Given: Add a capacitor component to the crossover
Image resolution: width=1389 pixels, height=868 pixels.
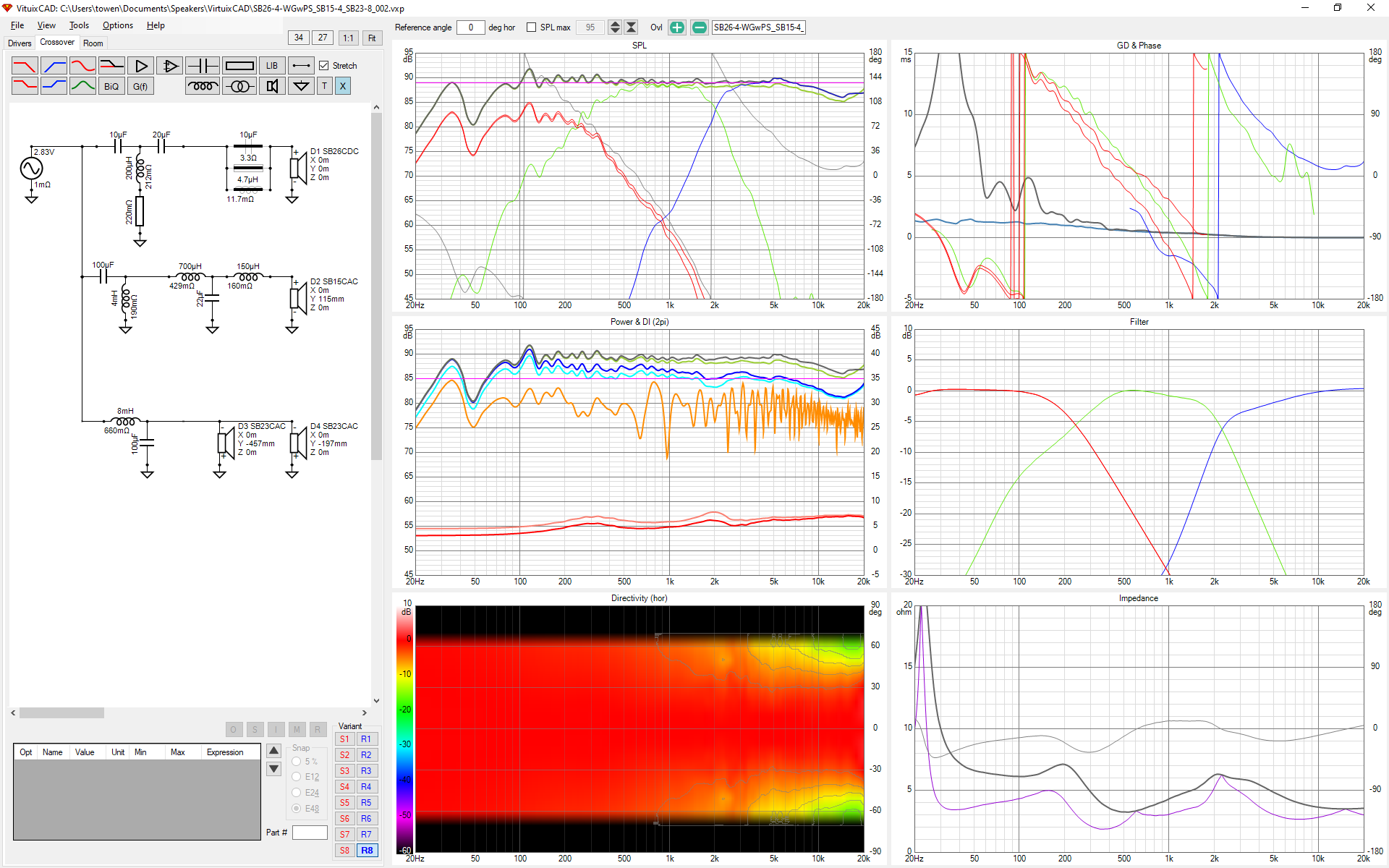Looking at the screenshot, I should pos(202,66).
